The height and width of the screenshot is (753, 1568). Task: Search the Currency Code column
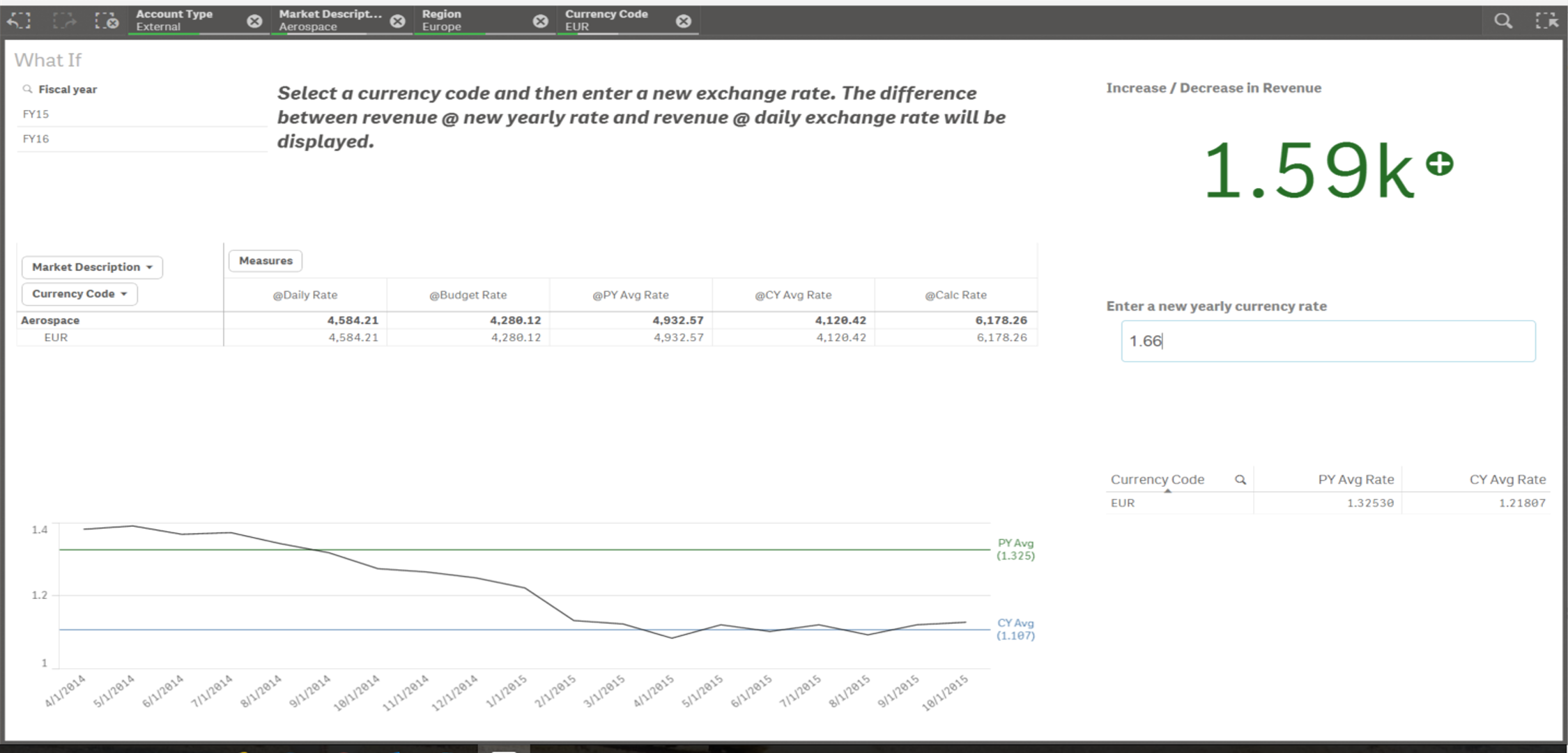click(x=1240, y=479)
